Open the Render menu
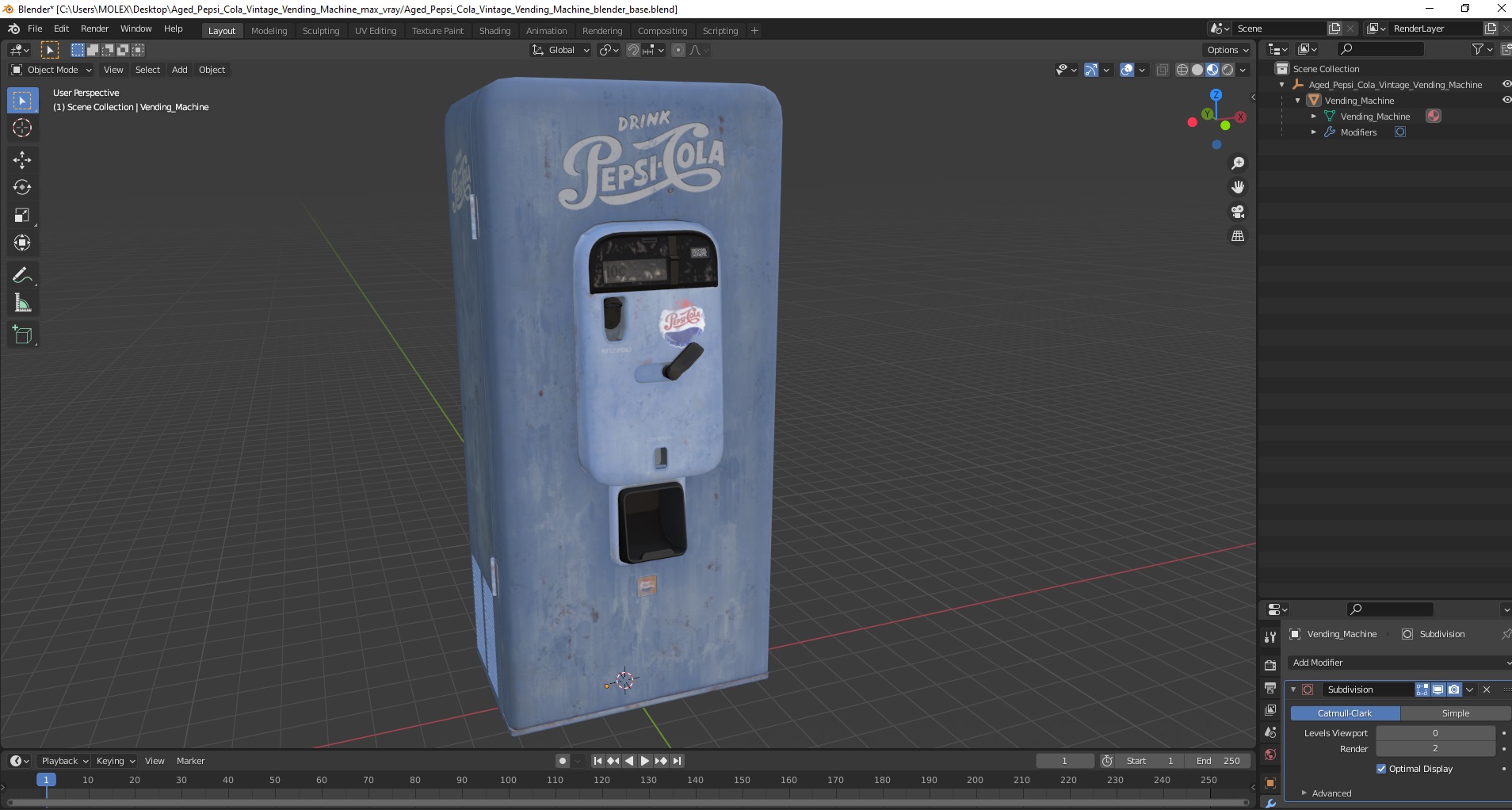Screen dimensions: 1512x810 (95, 29)
